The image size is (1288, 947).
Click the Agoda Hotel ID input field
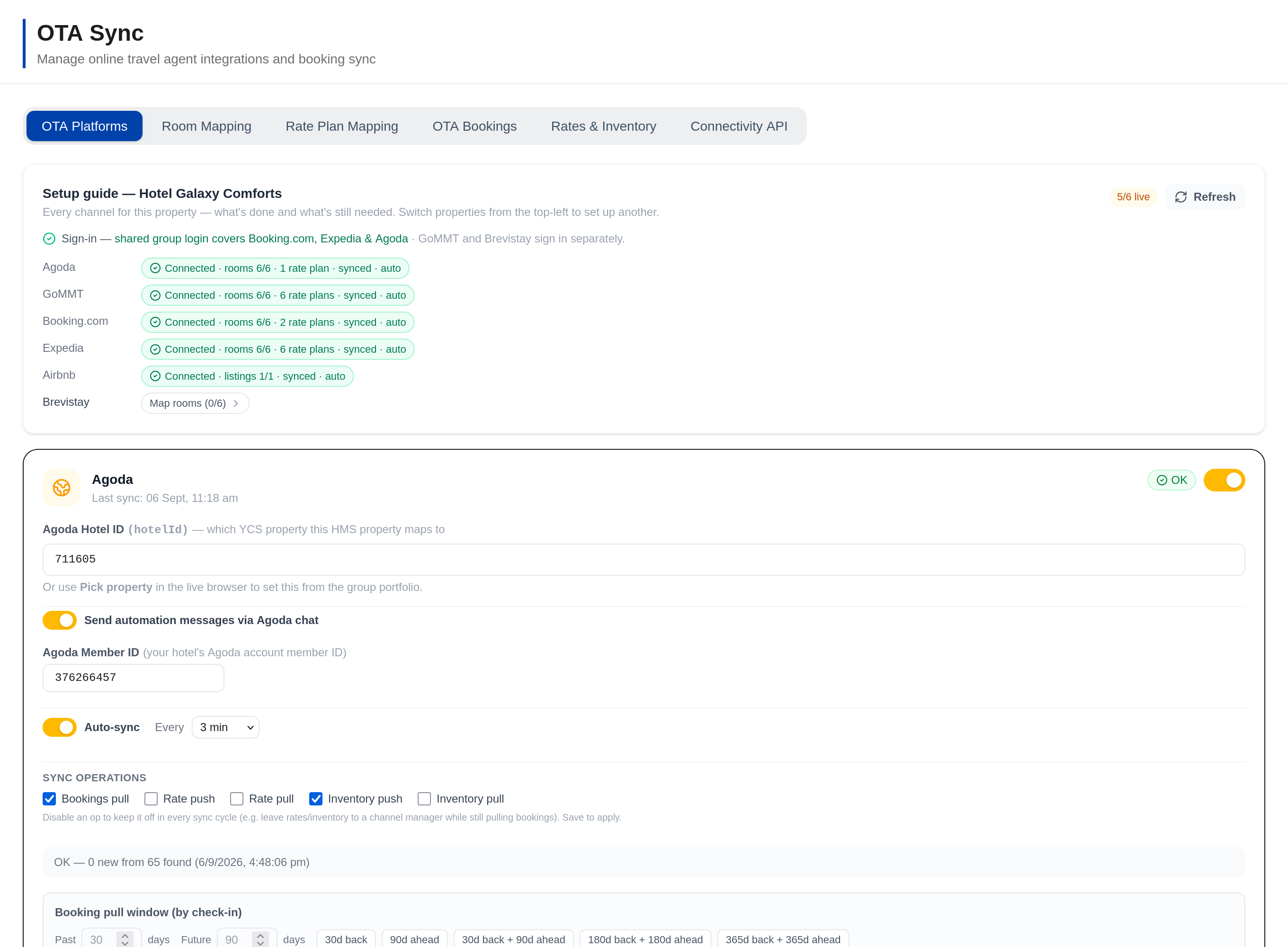(644, 560)
